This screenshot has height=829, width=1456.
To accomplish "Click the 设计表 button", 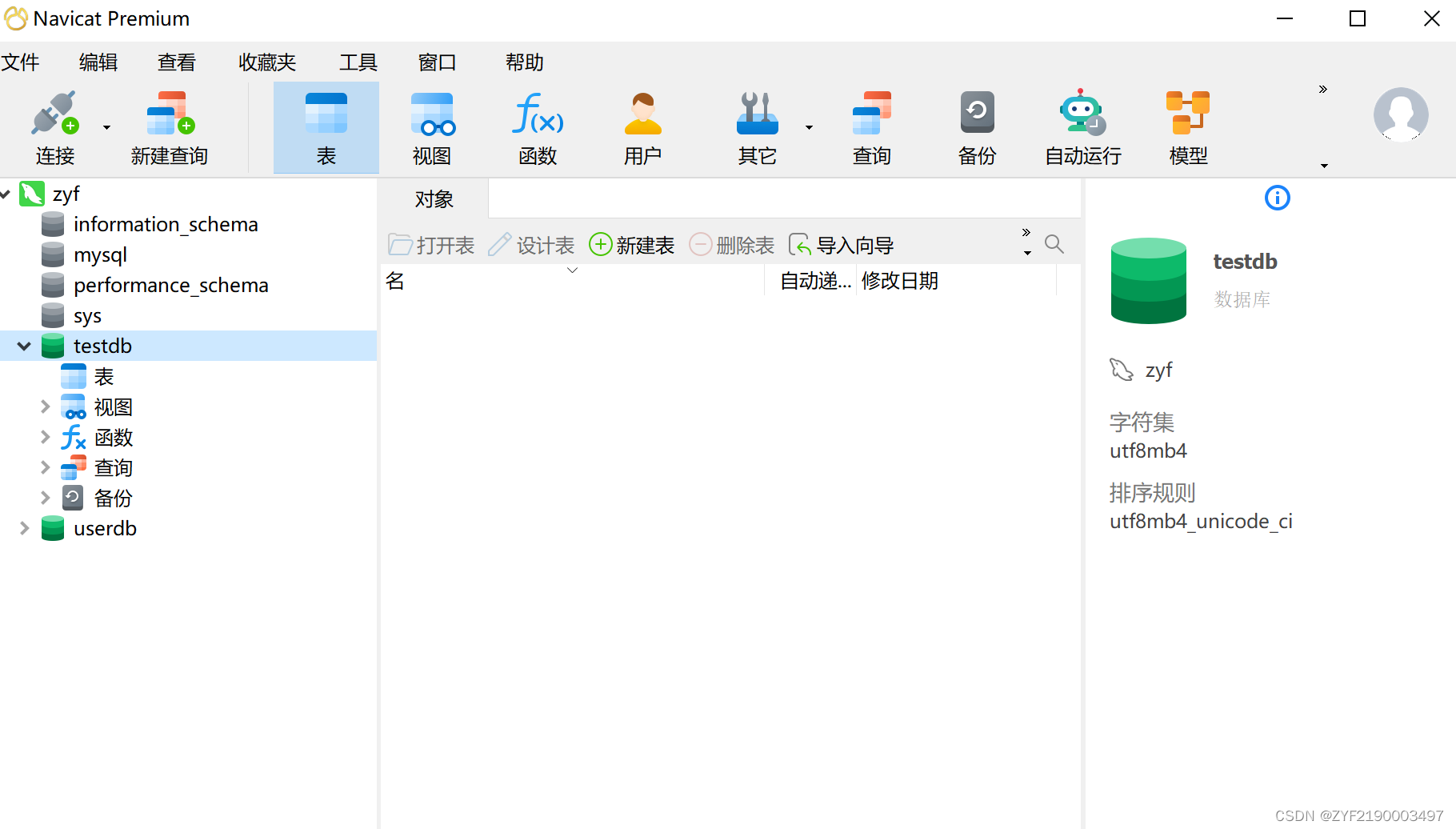I will (531, 245).
